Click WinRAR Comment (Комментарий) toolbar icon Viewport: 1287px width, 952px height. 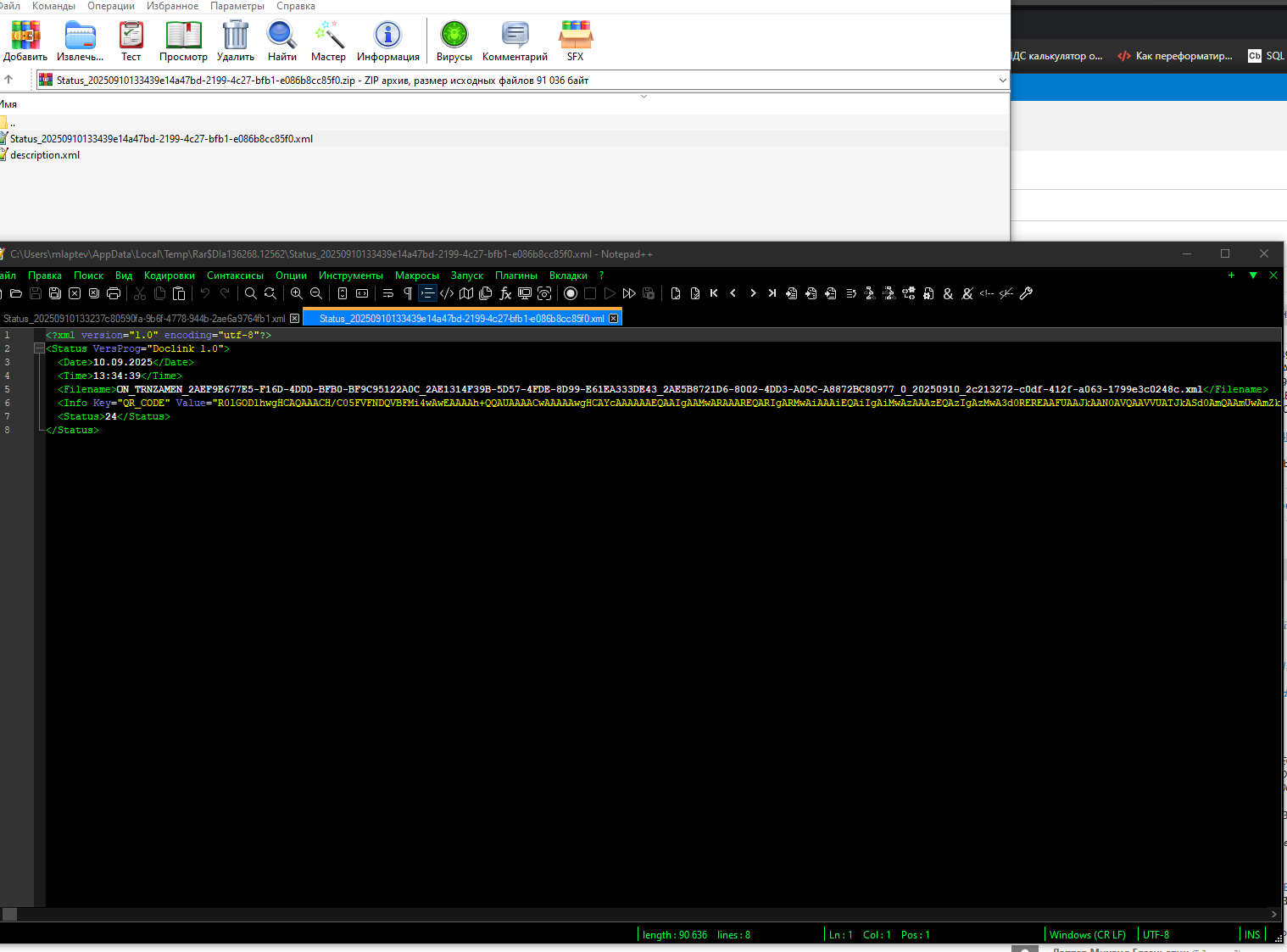click(515, 41)
